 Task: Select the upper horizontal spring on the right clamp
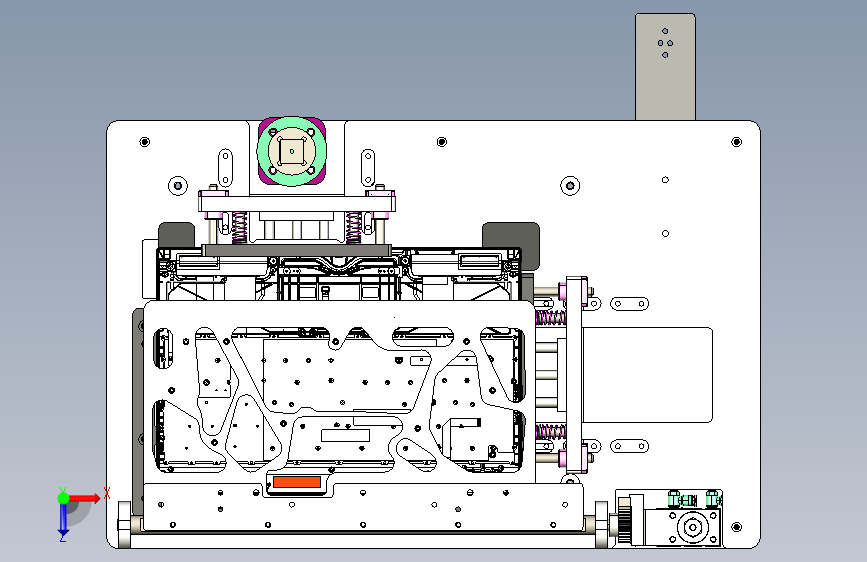551,318
